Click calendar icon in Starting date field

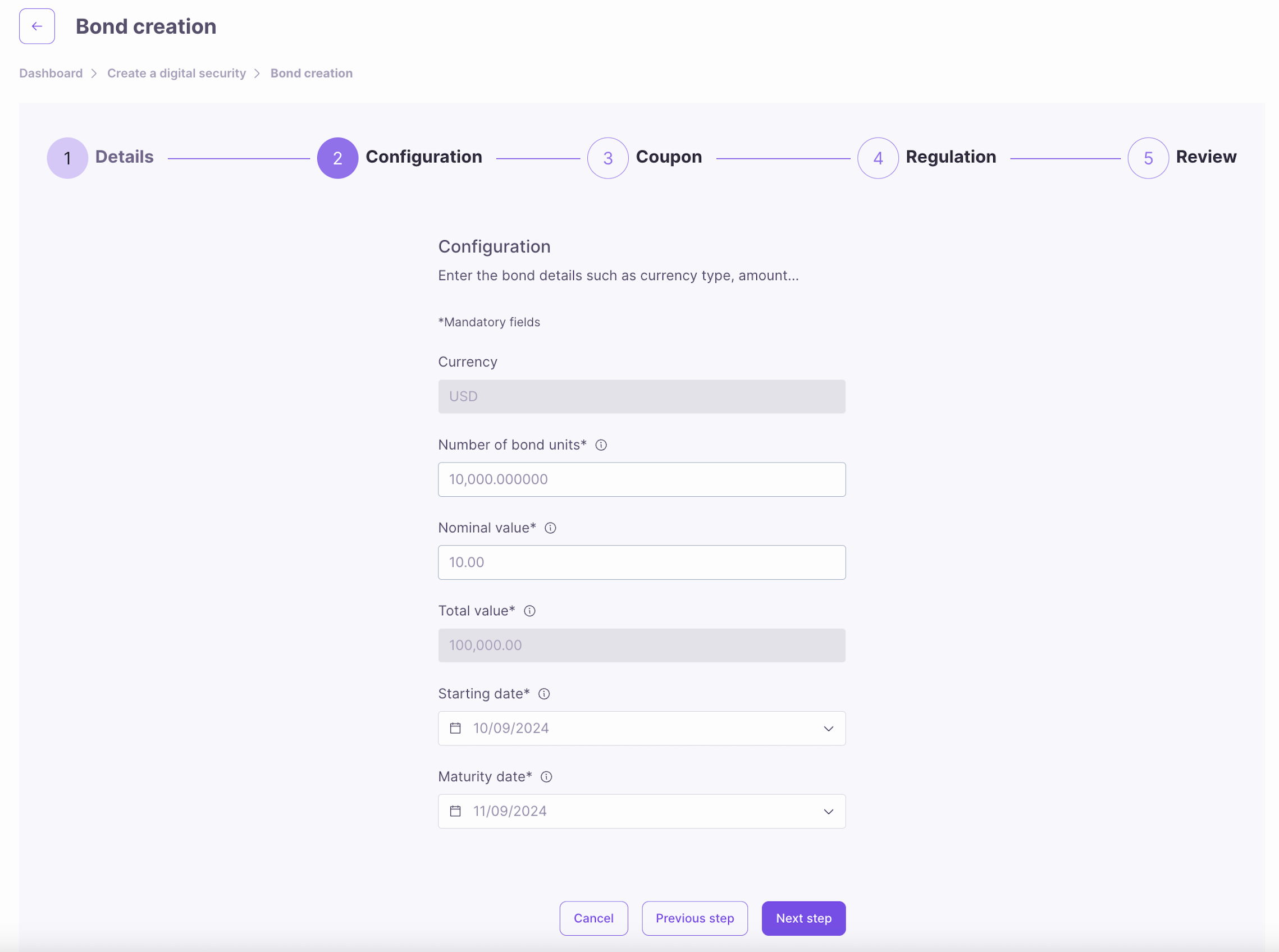coord(455,729)
